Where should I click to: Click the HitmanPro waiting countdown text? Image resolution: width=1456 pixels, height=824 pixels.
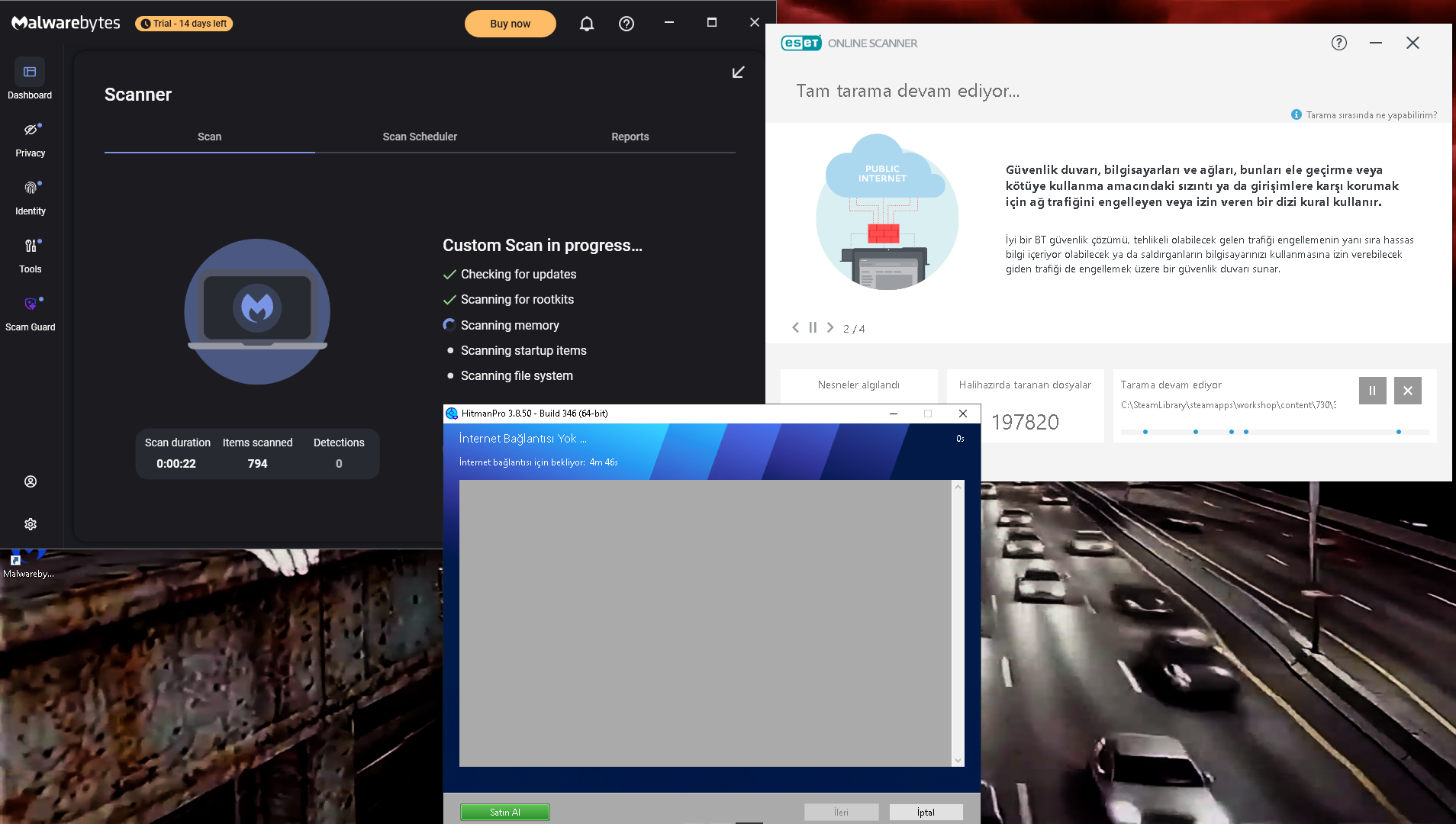point(538,462)
